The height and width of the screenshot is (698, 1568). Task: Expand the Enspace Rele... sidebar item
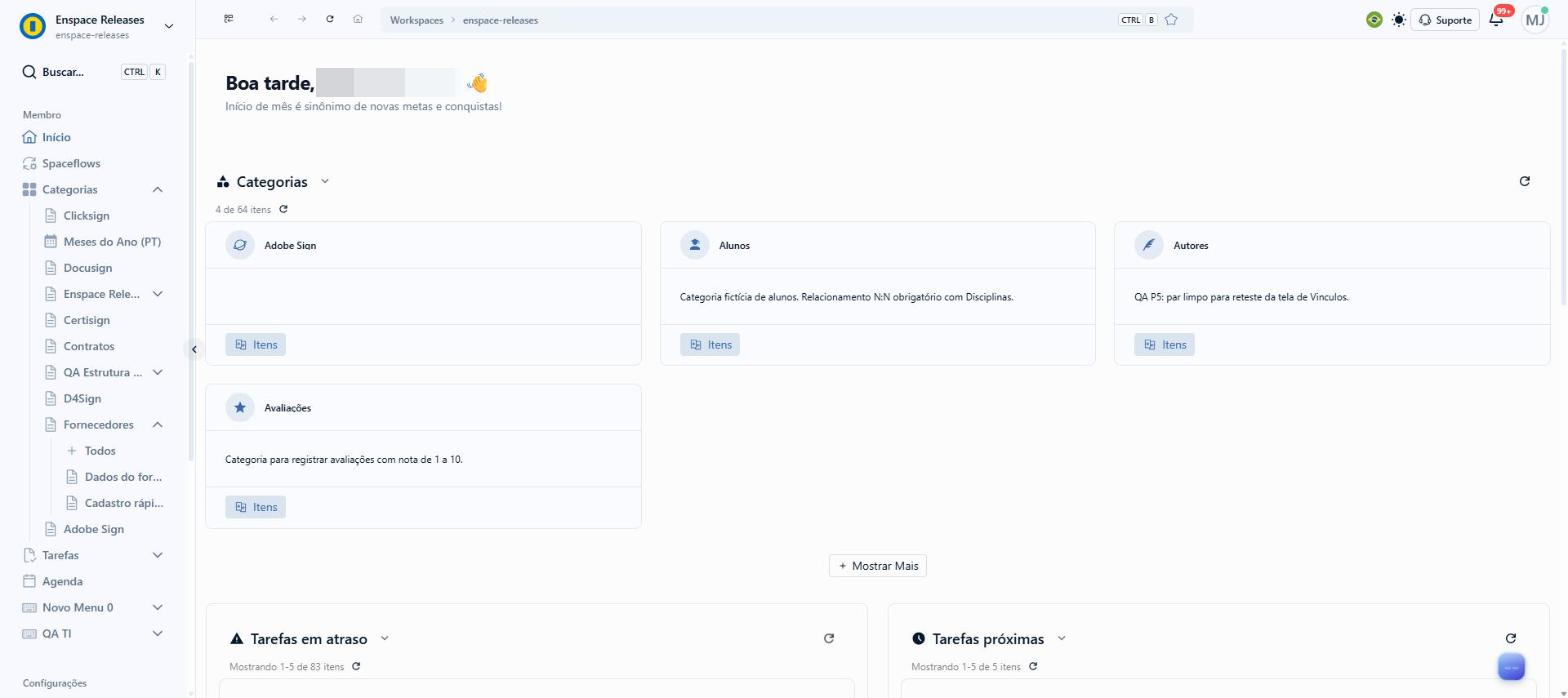[x=157, y=294]
